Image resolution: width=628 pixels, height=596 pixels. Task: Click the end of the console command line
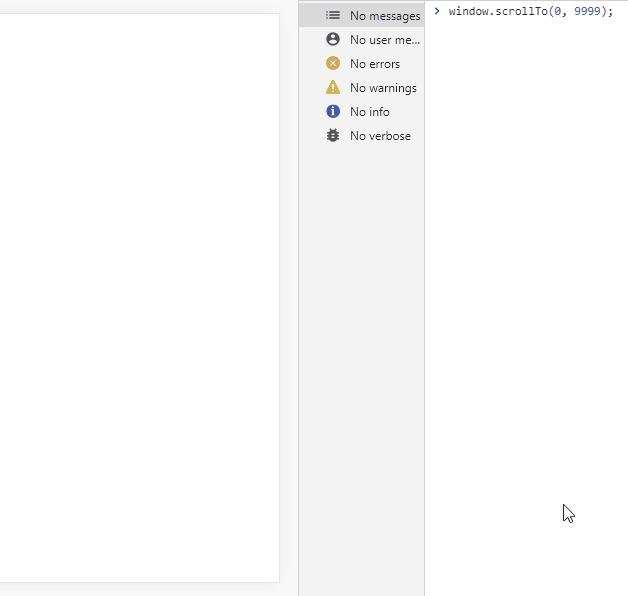(x=613, y=12)
